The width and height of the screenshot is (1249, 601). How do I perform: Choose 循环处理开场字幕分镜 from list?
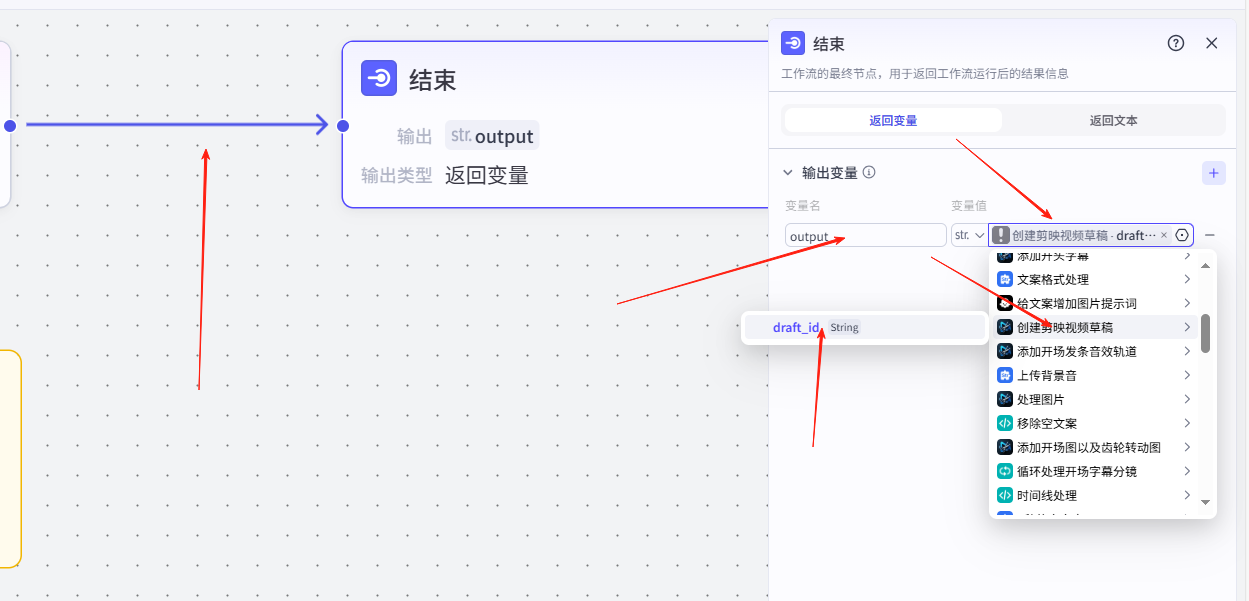pos(1076,471)
